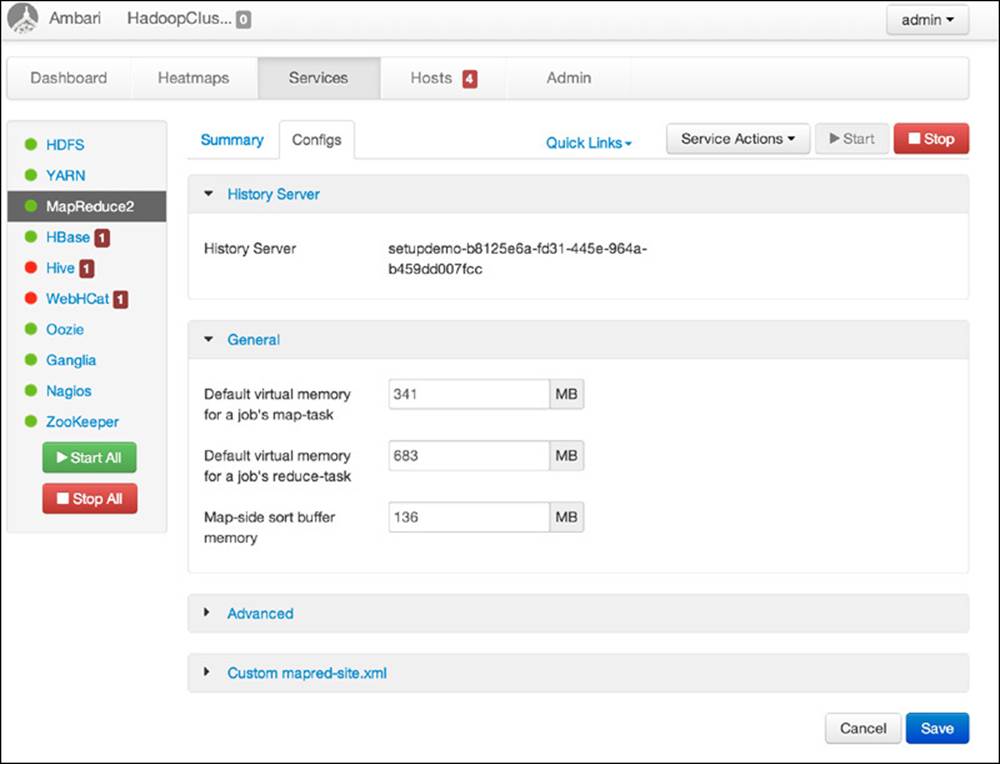Click the map-task virtual memory field
This screenshot has height=764, width=1000.
tap(469, 394)
